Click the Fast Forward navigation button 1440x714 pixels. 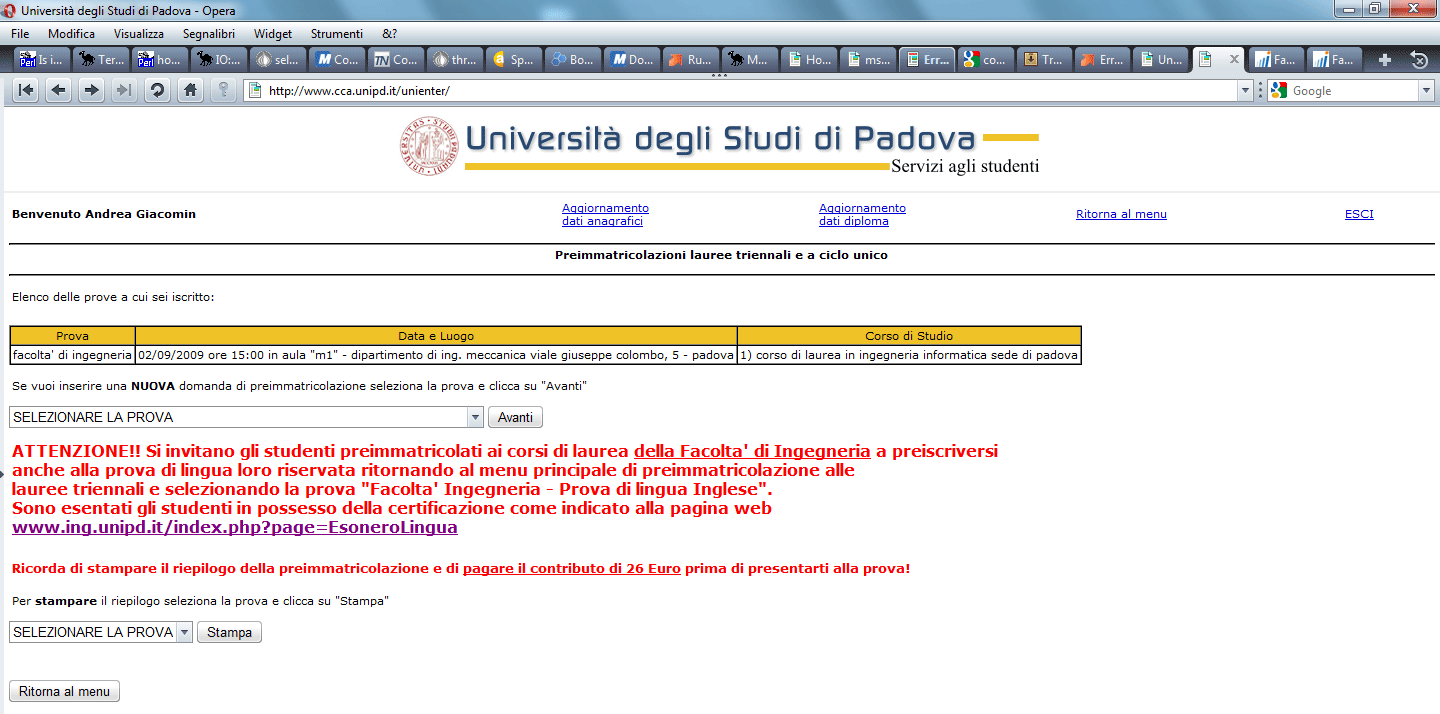tap(124, 90)
